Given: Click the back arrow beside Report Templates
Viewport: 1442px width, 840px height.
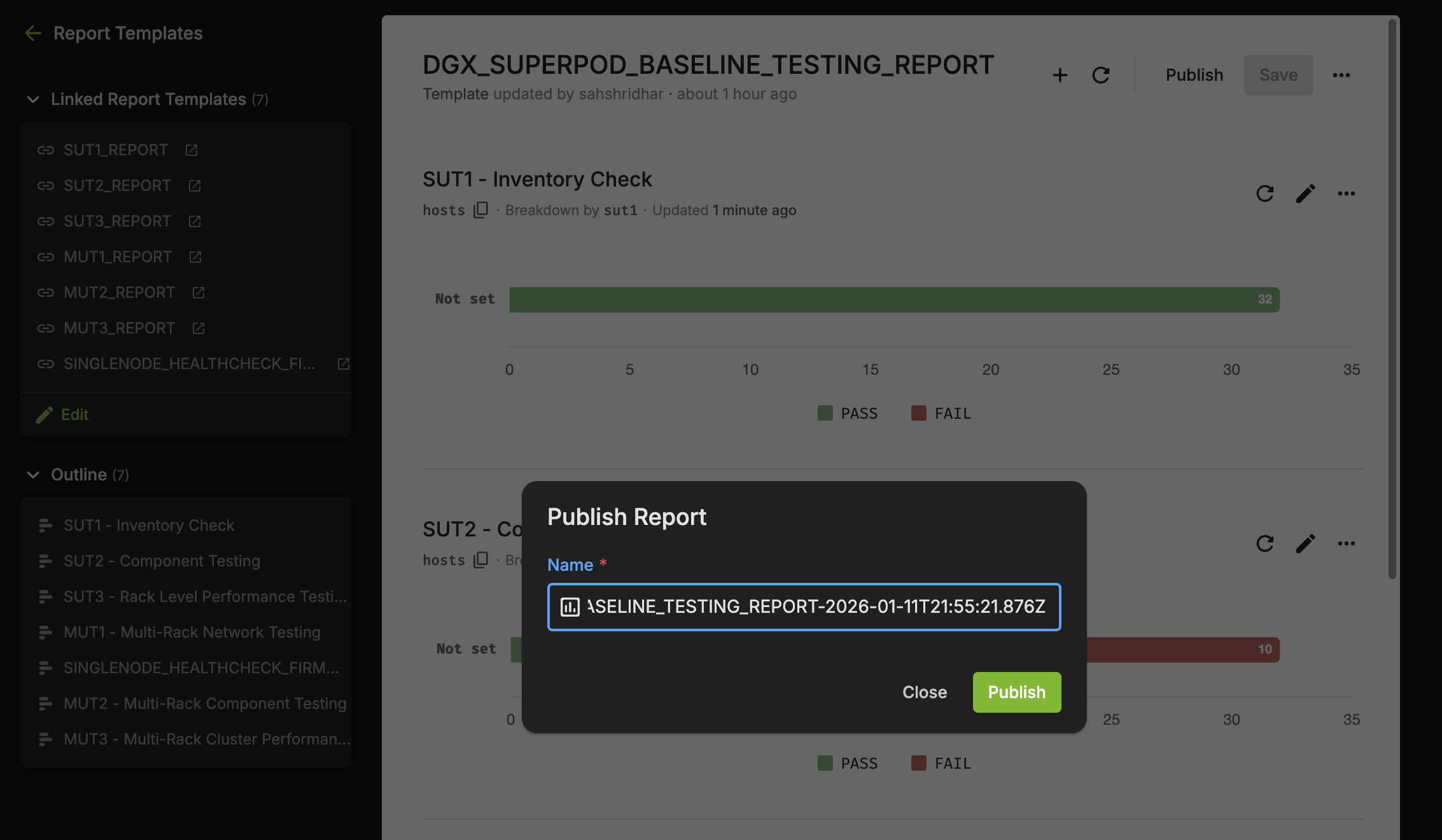Looking at the screenshot, I should [x=33, y=33].
